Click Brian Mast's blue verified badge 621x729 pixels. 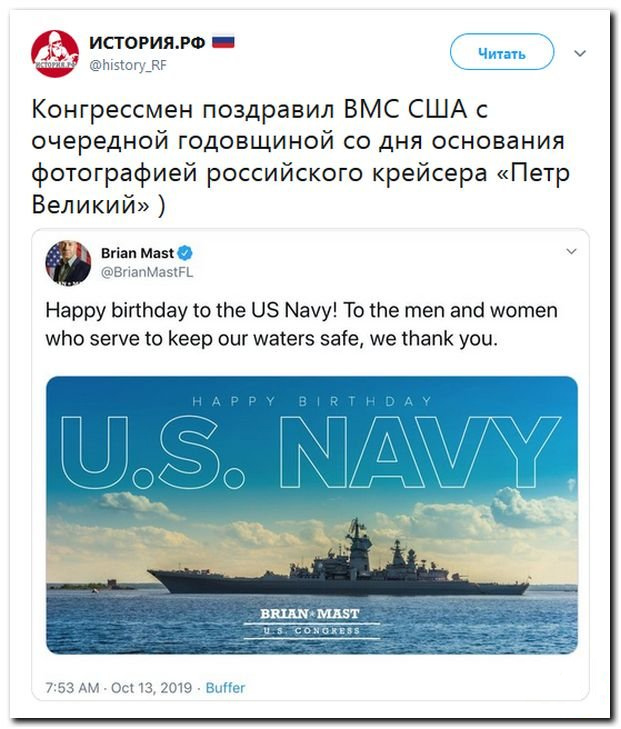coord(185,253)
